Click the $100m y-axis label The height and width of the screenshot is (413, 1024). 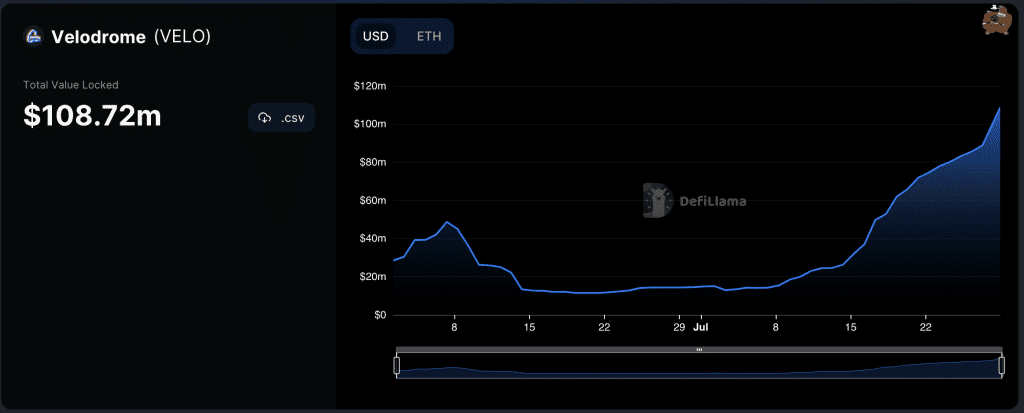(370, 124)
